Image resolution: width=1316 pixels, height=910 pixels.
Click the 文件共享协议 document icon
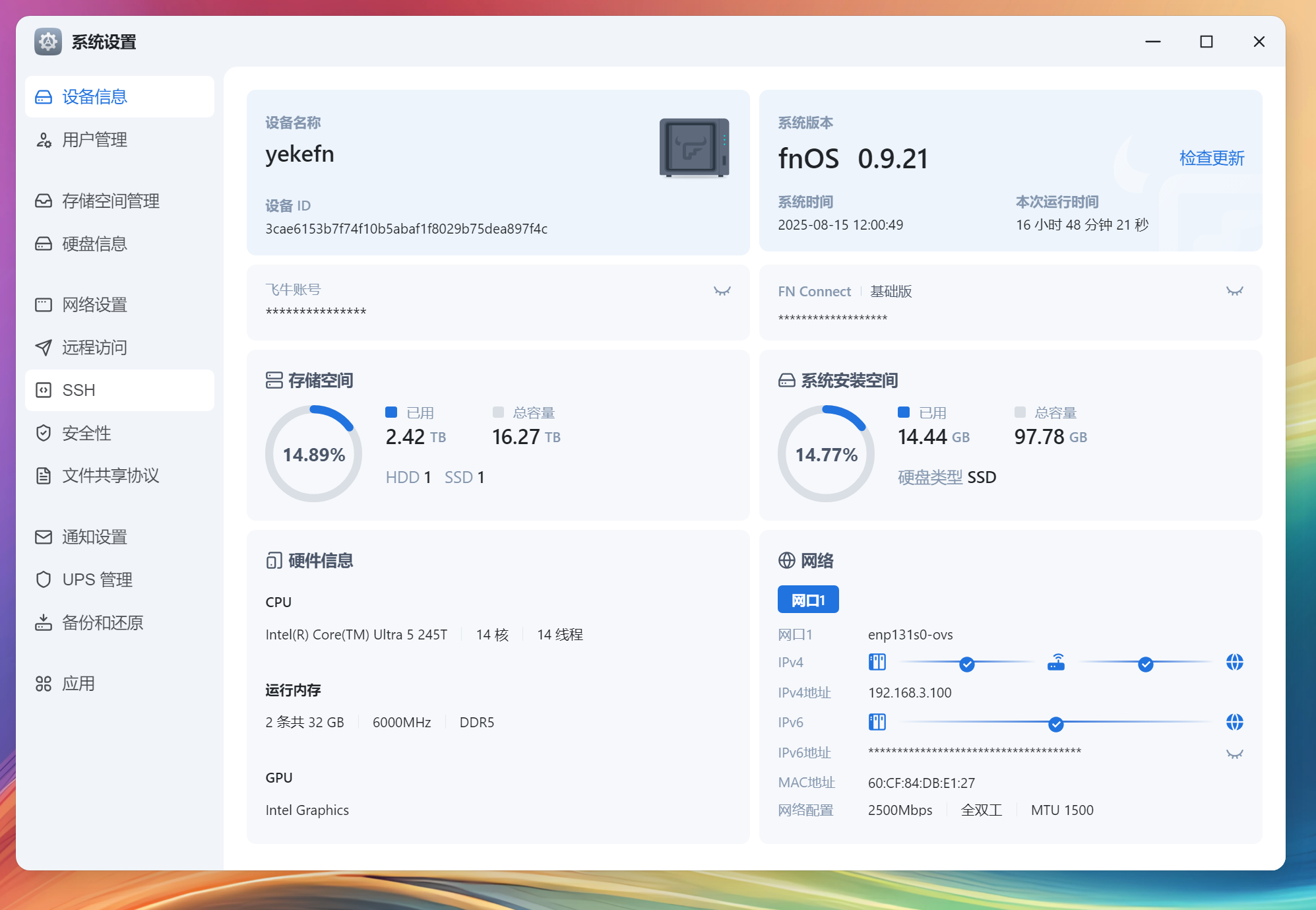click(x=44, y=475)
